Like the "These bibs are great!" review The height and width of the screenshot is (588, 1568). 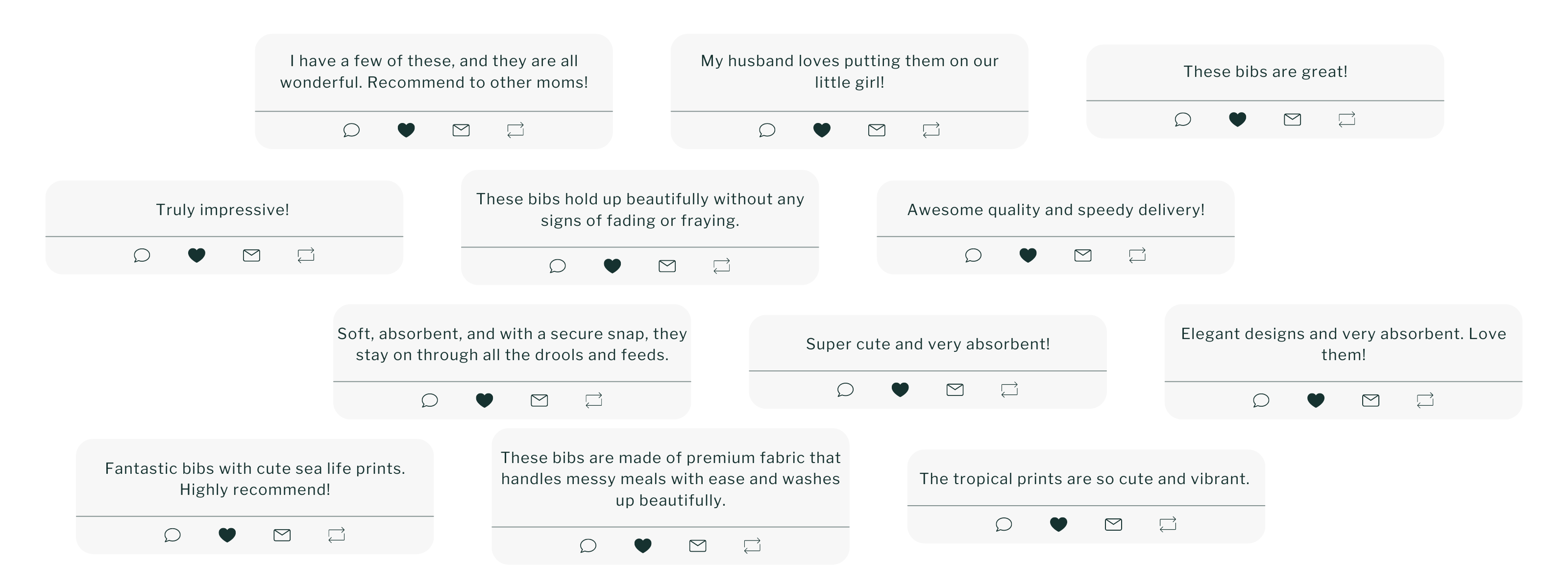[1237, 119]
